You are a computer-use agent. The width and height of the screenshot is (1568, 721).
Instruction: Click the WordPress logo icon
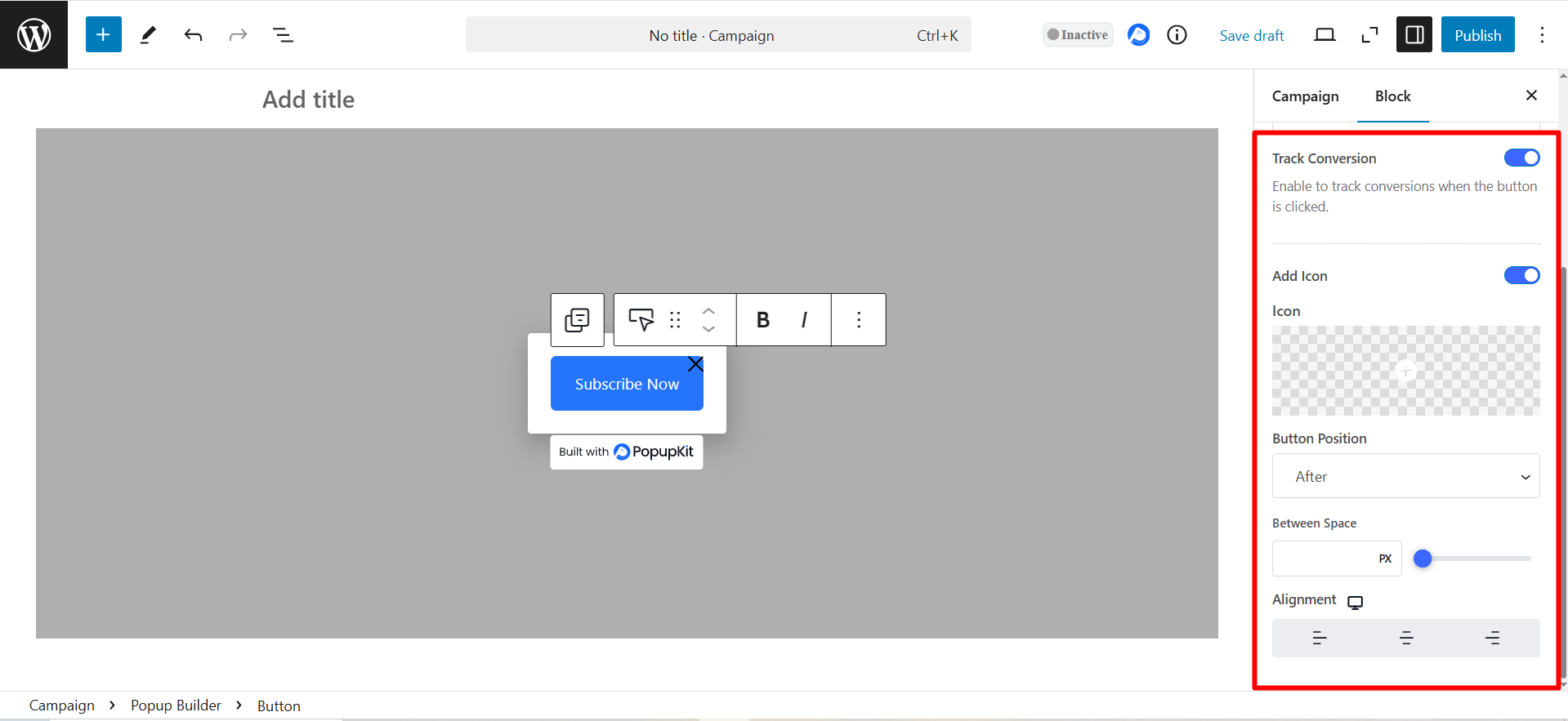[34, 34]
